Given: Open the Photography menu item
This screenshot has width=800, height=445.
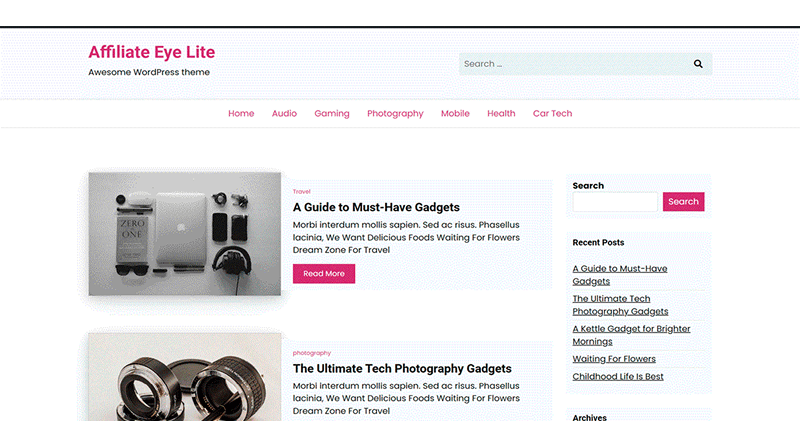Looking at the screenshot, I should coord(395,113).
